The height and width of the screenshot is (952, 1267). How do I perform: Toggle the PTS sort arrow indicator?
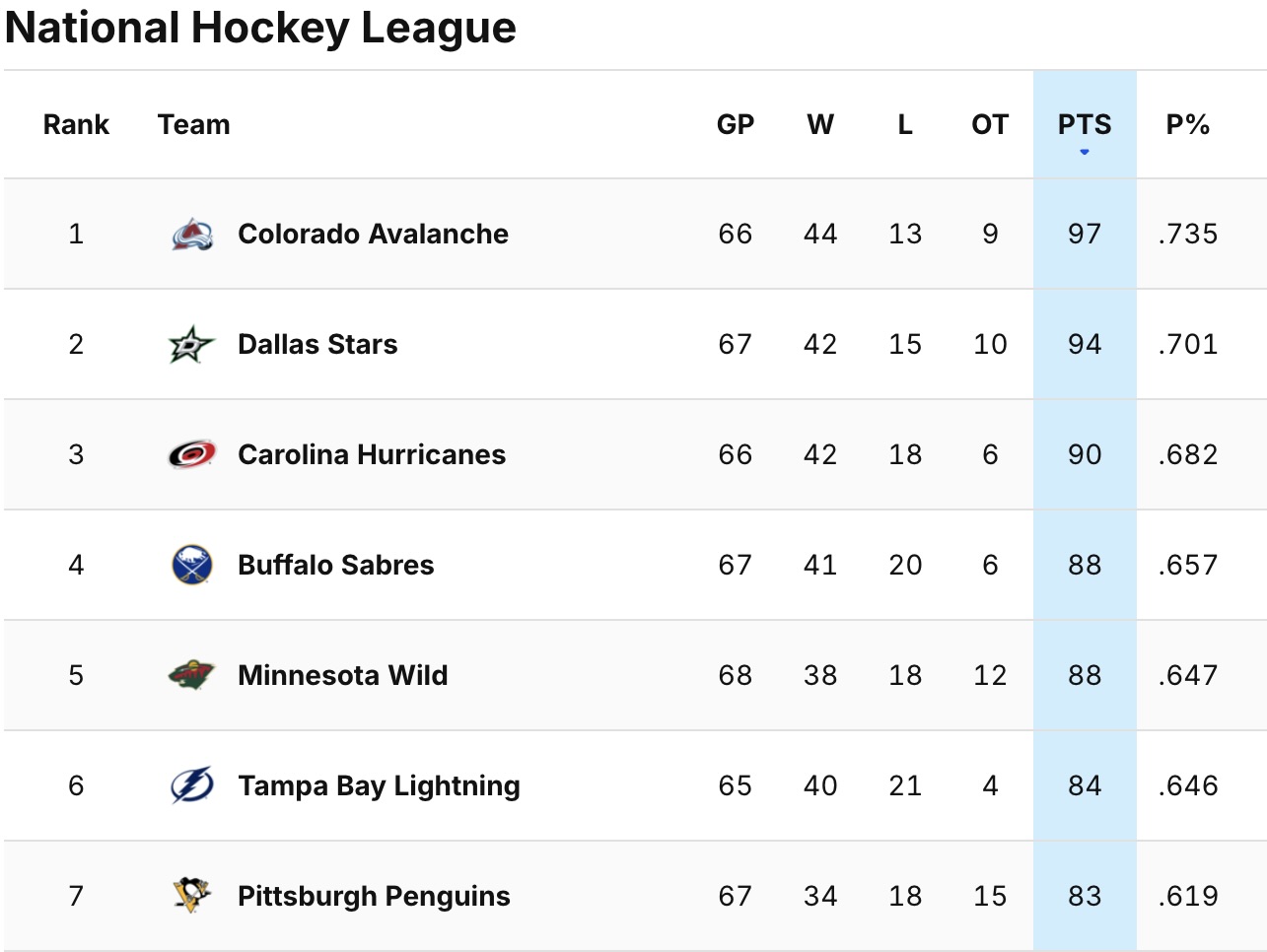(1085, 152)
